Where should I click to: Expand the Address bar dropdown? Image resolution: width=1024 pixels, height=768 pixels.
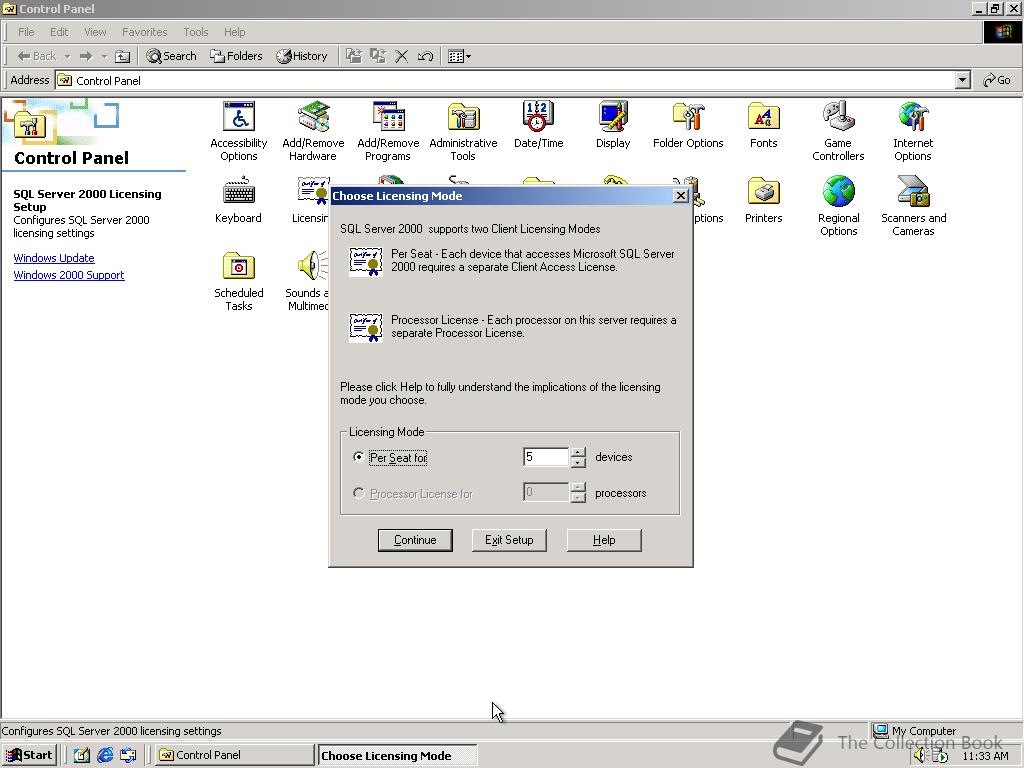coord(962,80)
